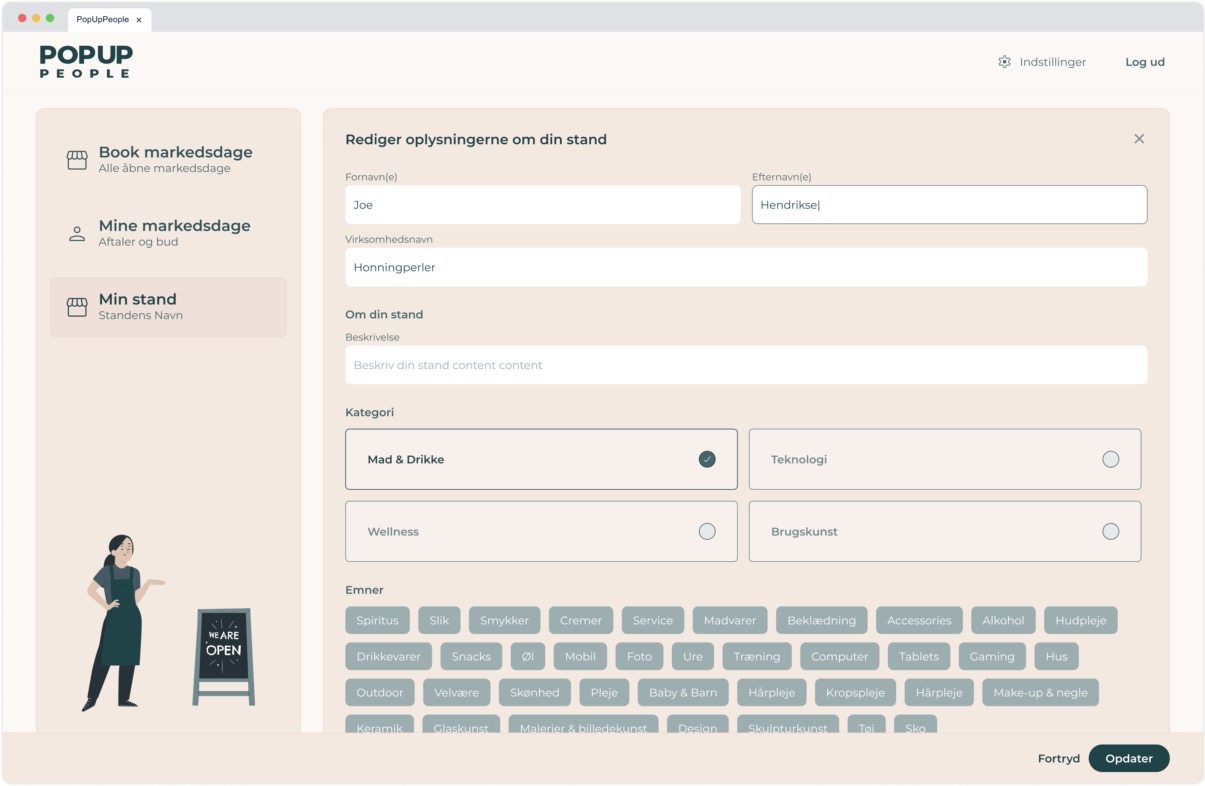This screenshot has width=1205, height=786.
Task: Close the PopUpPeople browser tab
Action: [x=139, y=18]
